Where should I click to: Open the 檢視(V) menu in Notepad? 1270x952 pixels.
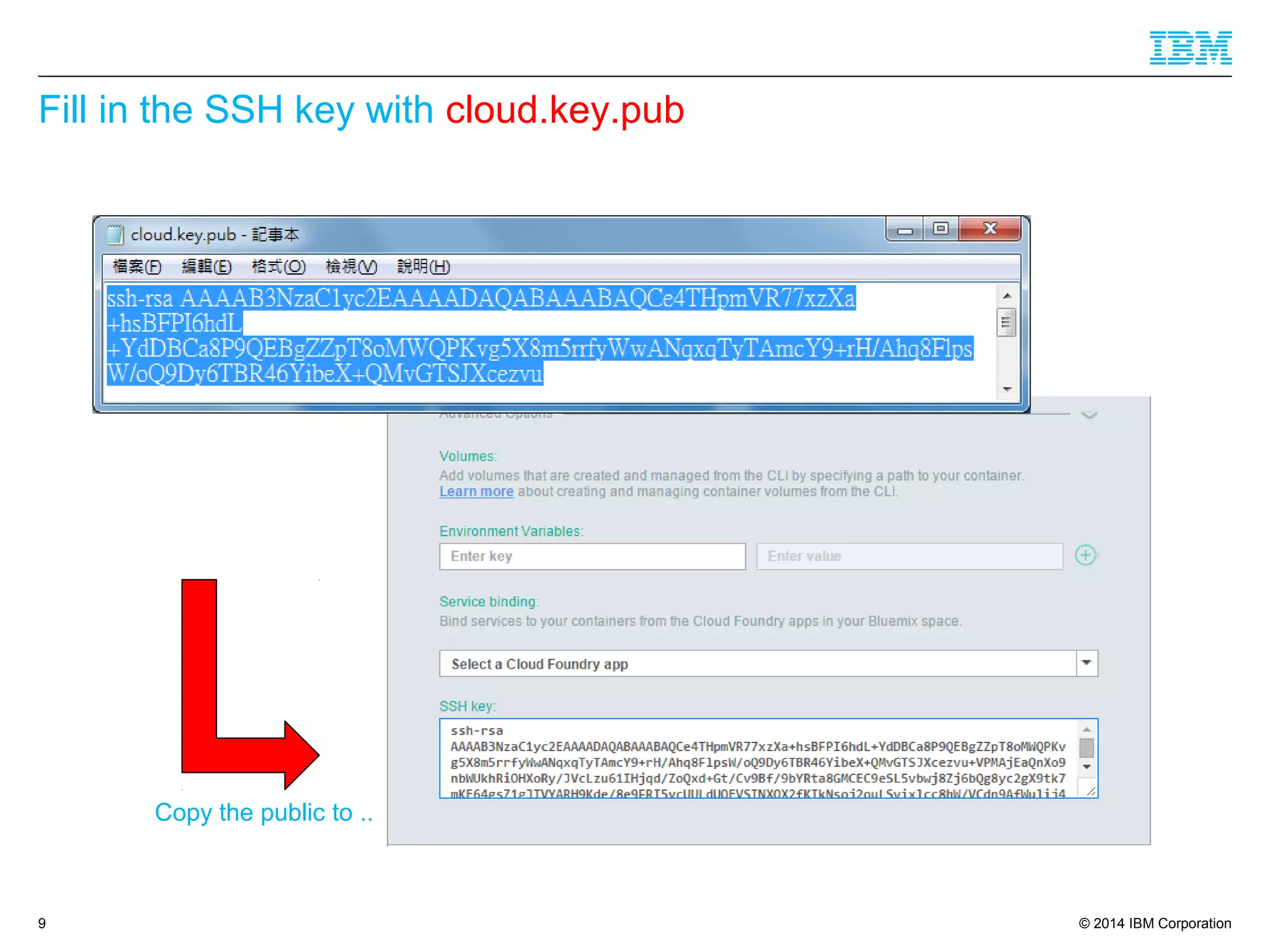coord(351,267)
